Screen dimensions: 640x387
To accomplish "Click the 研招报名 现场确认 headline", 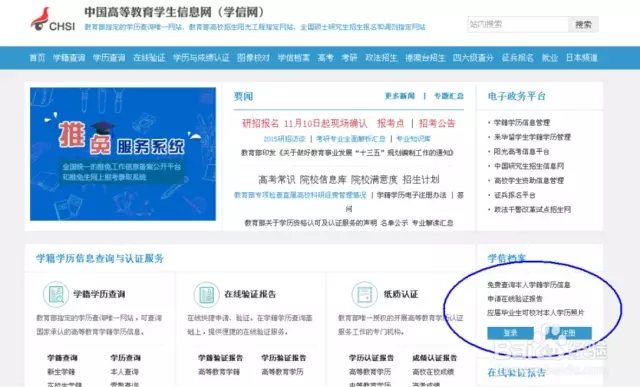I will click(x=304, y=123).
